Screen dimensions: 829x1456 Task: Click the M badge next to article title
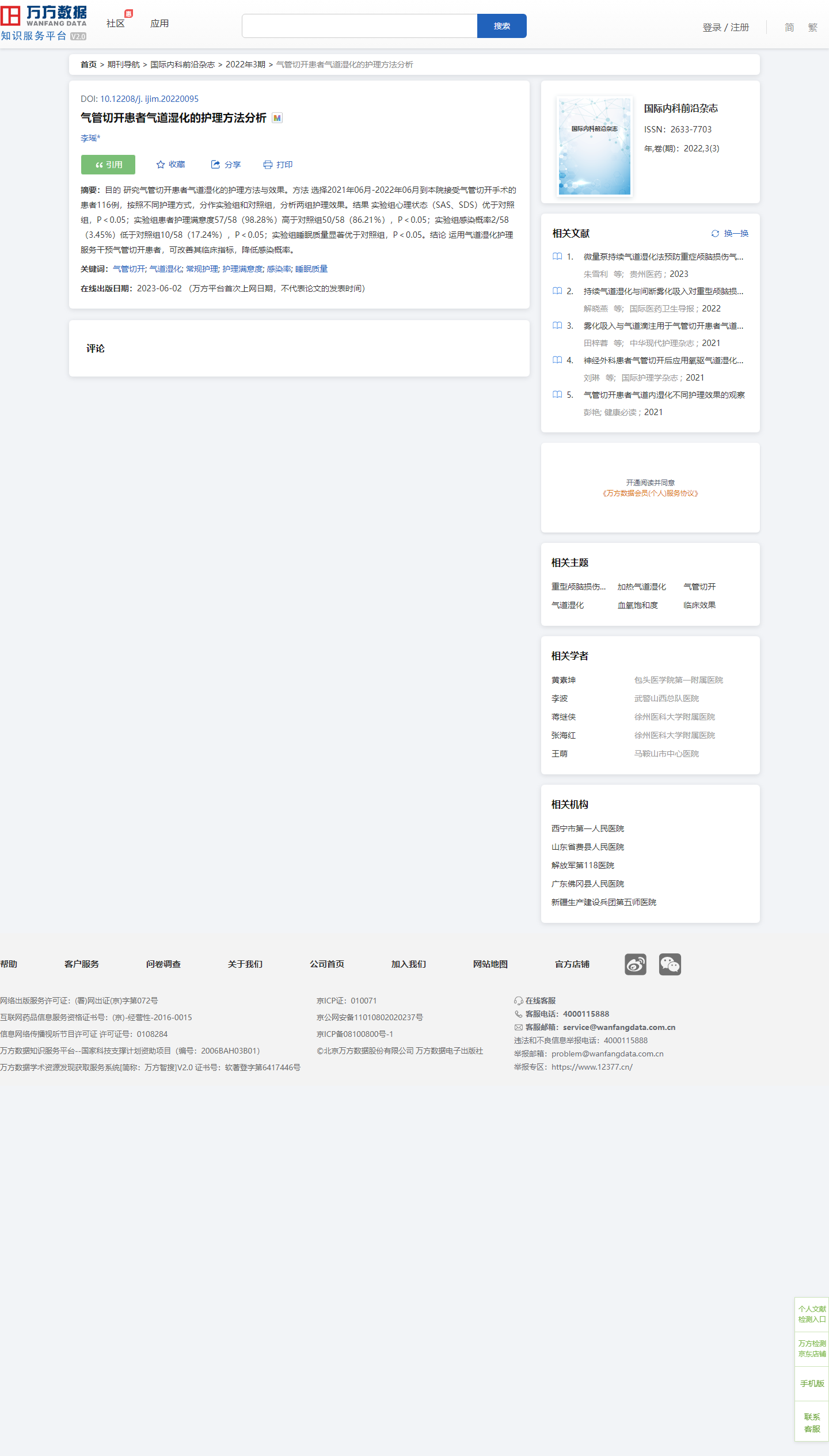[x=277, y=118]
